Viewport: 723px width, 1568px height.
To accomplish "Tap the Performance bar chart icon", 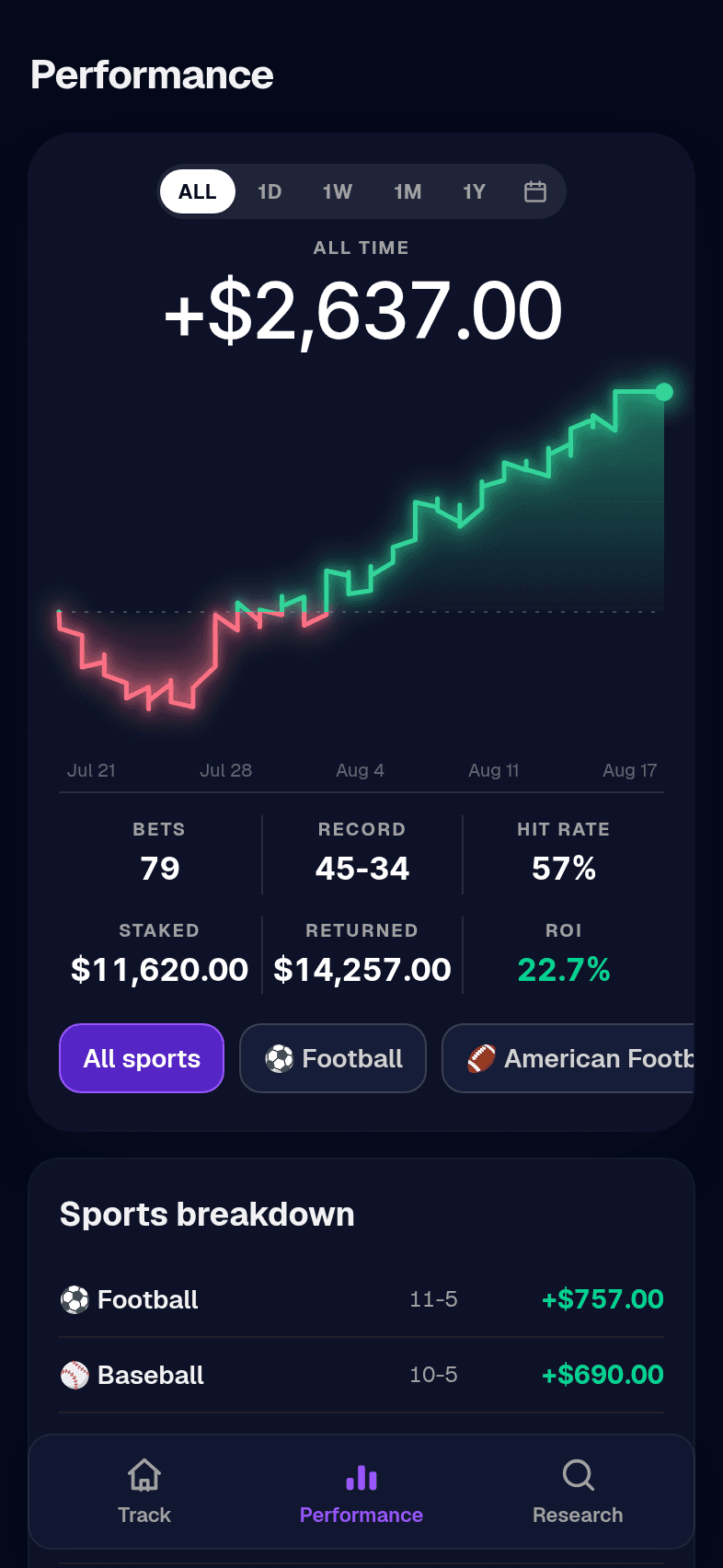I will [x=361, y=1475].
